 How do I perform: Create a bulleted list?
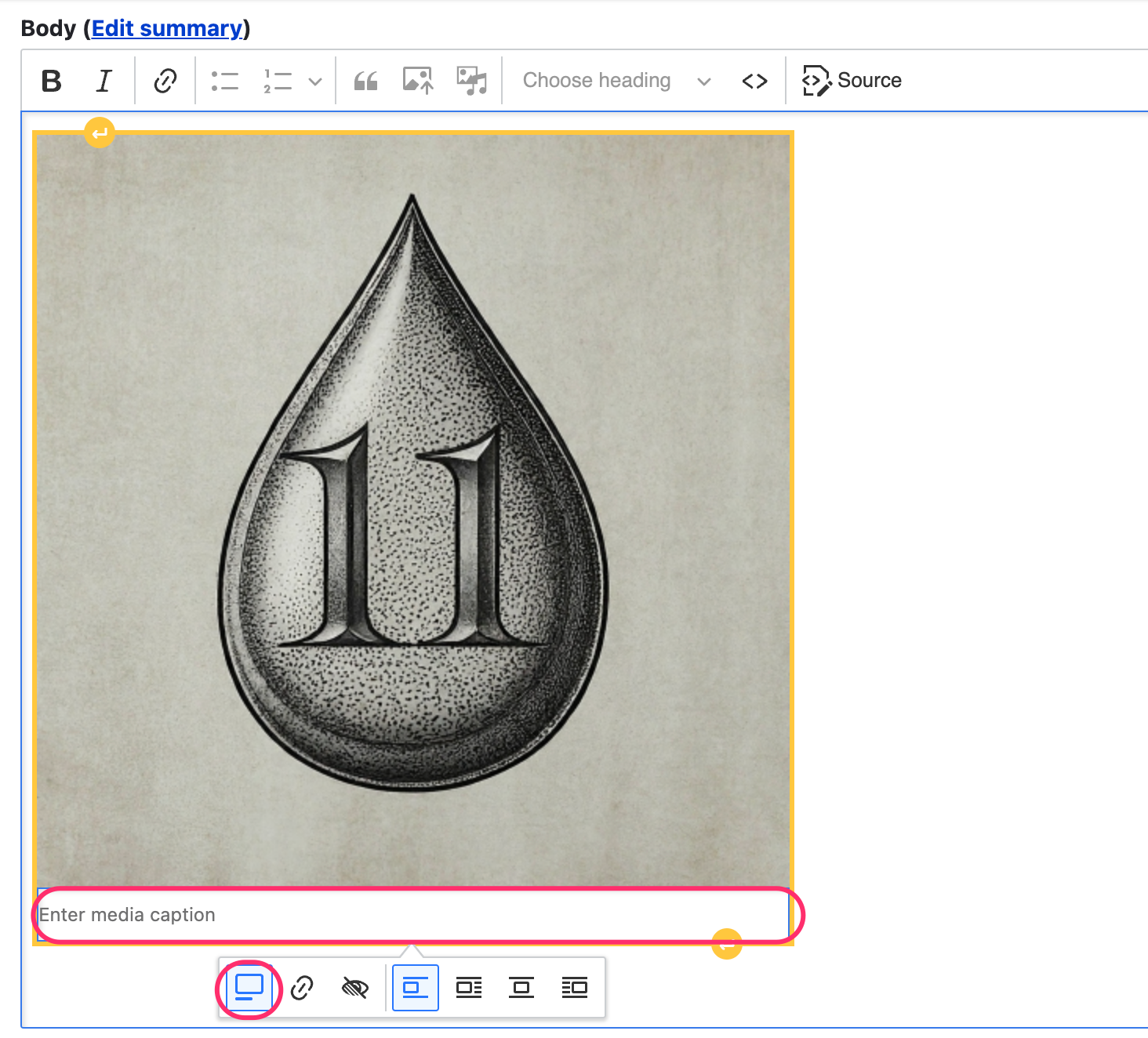coord(225,79)
